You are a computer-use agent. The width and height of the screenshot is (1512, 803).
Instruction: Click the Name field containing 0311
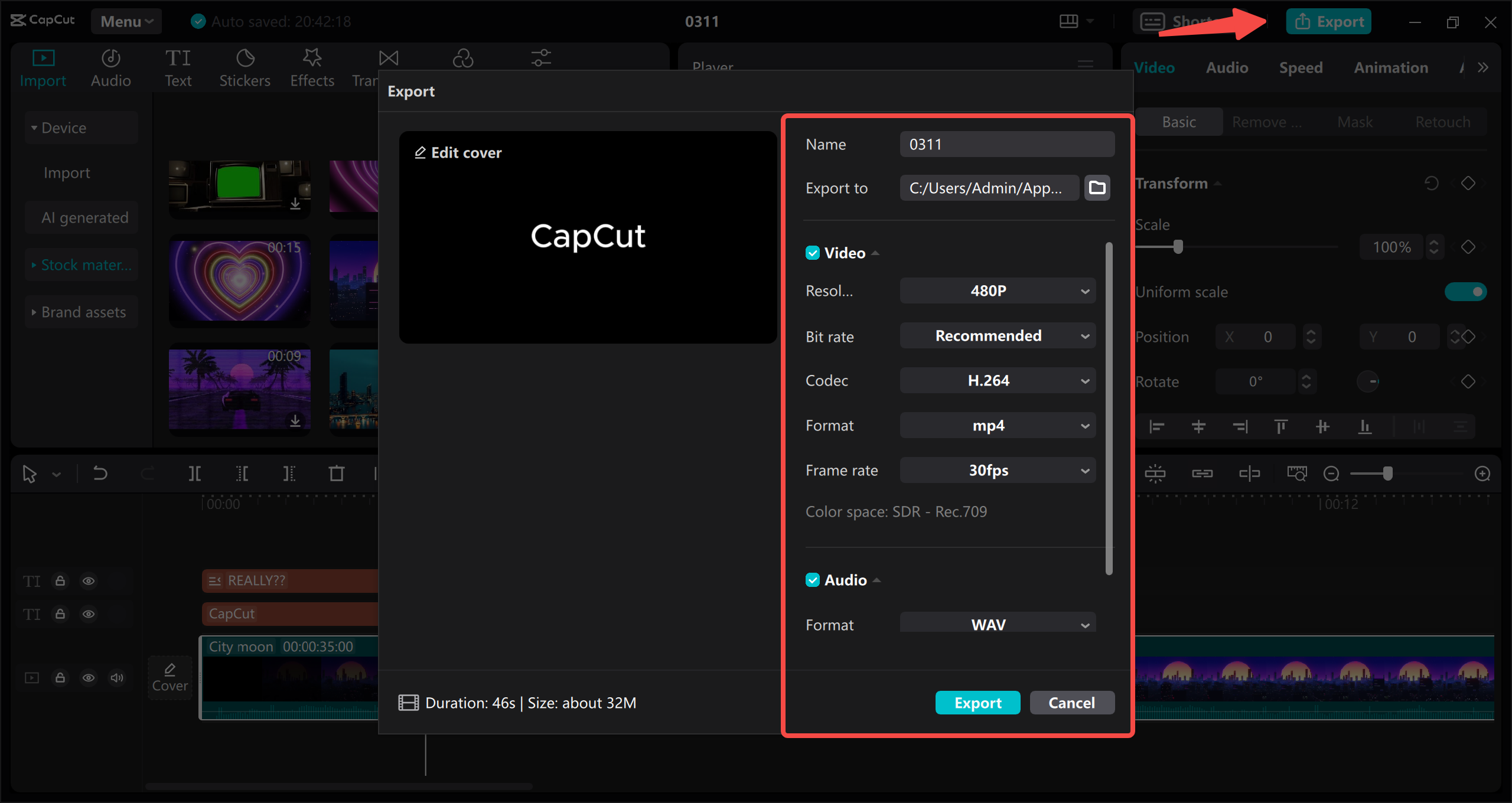tap(1006, 143)
